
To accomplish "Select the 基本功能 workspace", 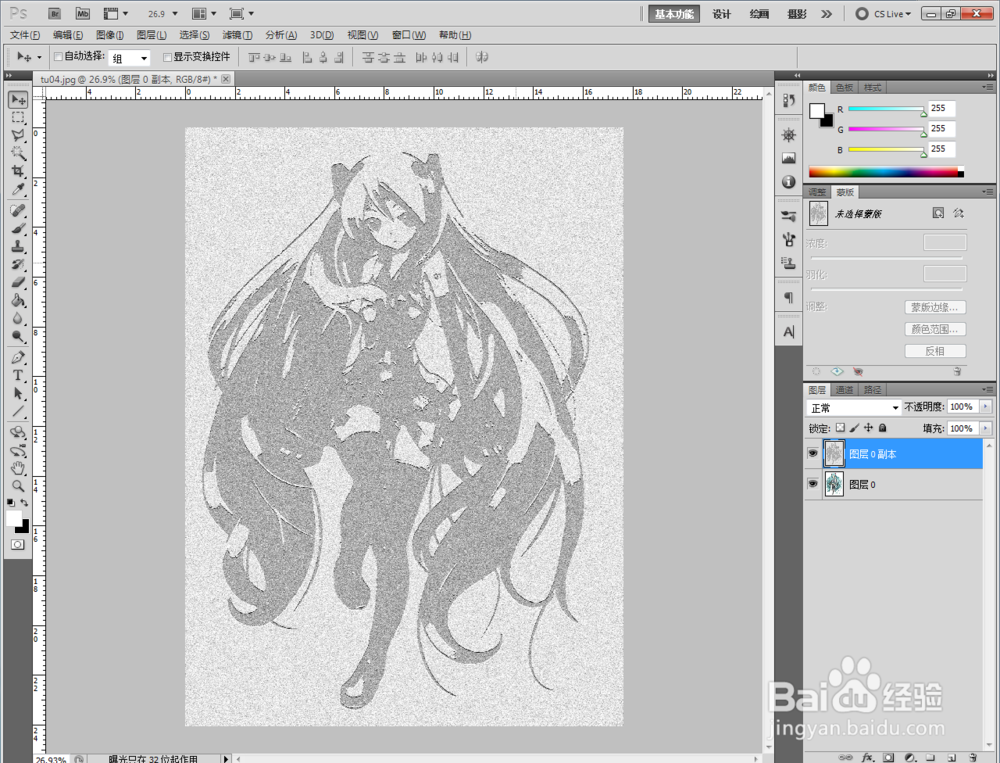I will (x=674, y=14).
